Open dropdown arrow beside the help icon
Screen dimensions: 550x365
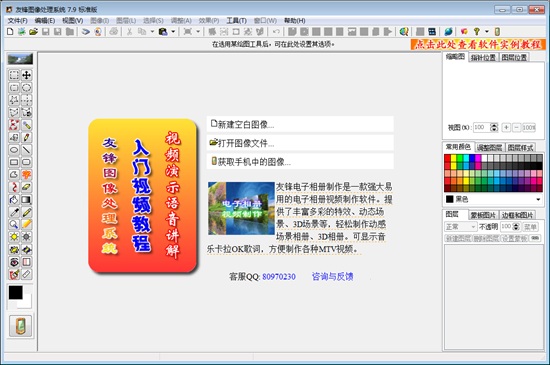click(487, 32)
